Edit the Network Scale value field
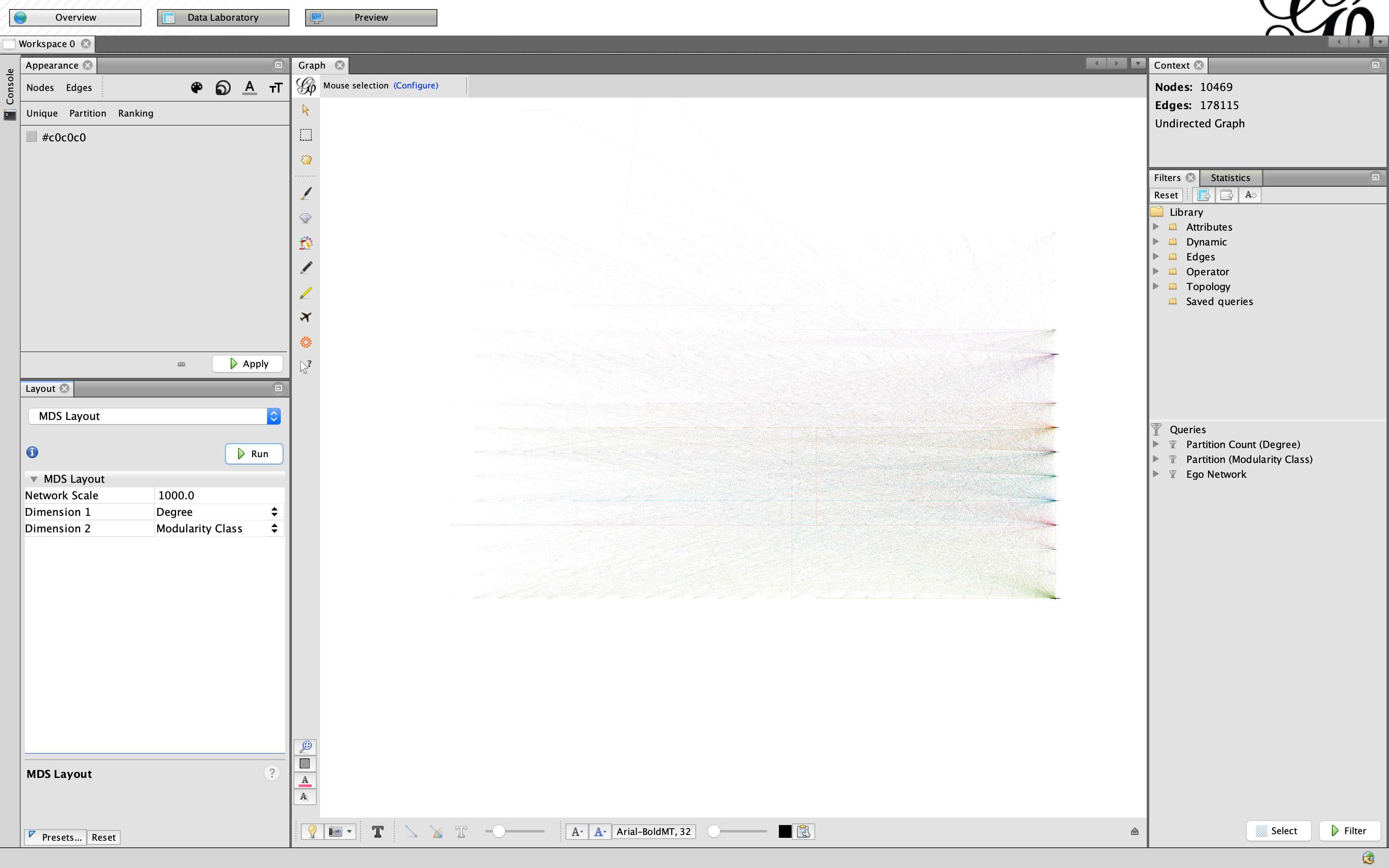The width and height of the screenshot is (1389, 868). click(218, 495)
